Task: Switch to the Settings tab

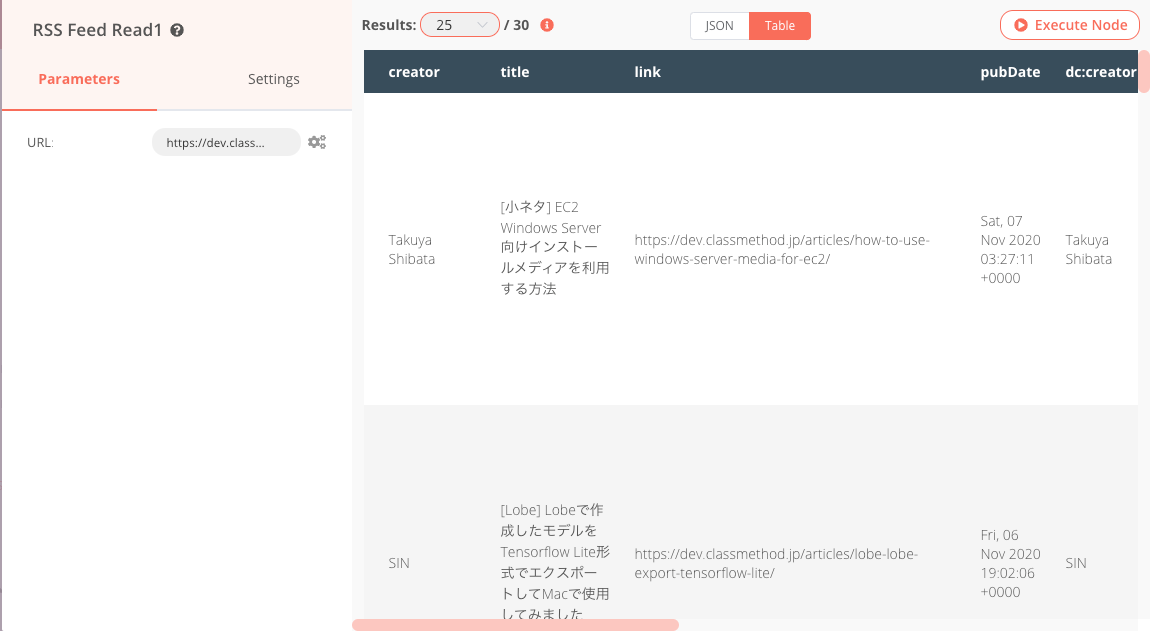Action: (274, 79)
